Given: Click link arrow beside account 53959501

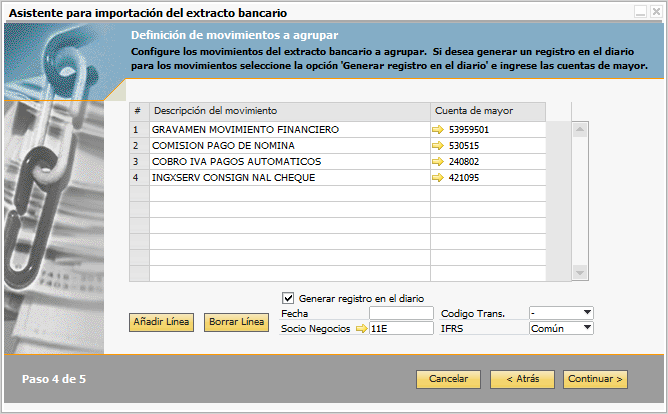Looking at the screenshot, I should [x=438, y=130].
